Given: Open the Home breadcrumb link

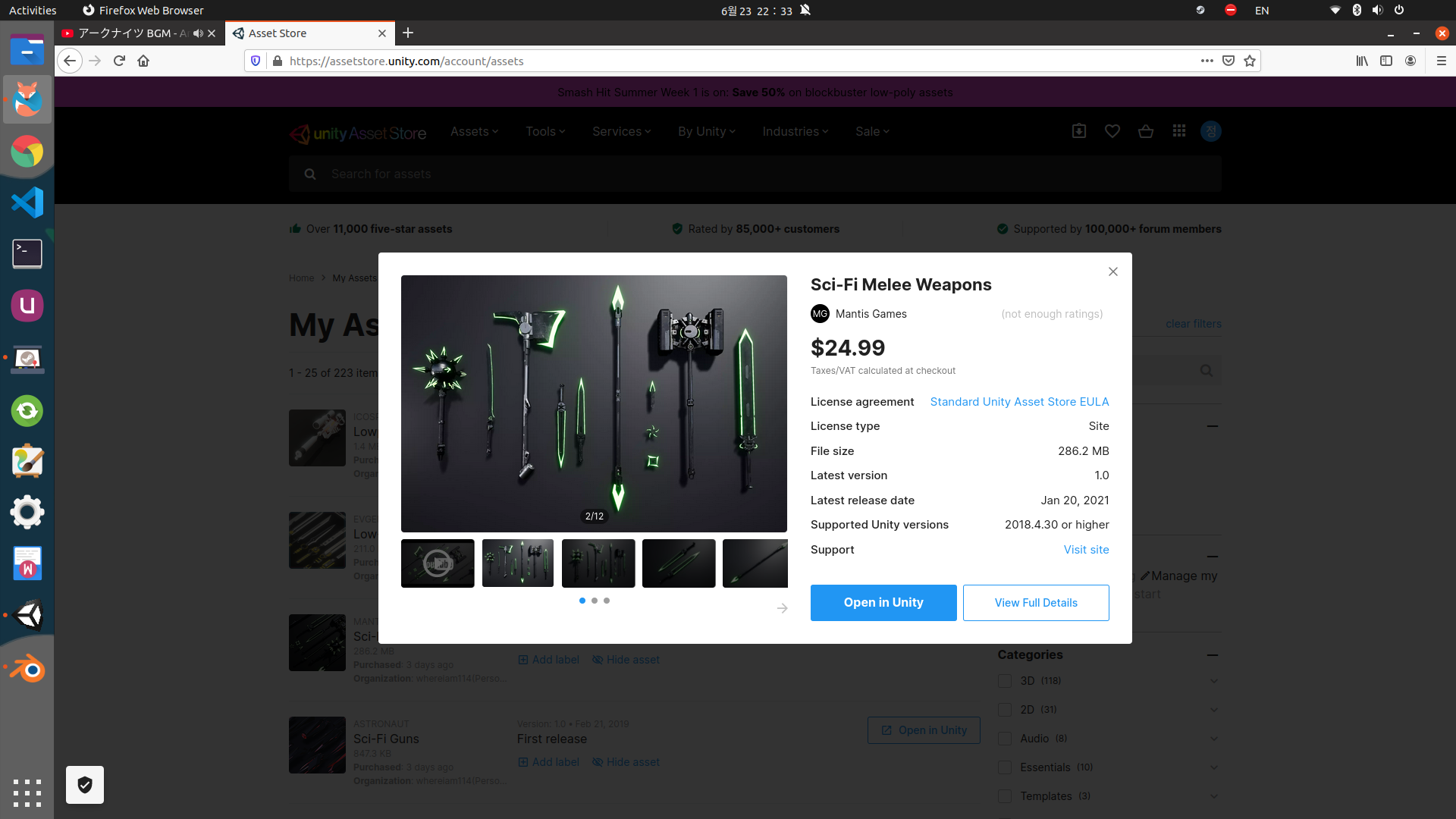Looking at the screenshot, I should (x=301, y=278).
